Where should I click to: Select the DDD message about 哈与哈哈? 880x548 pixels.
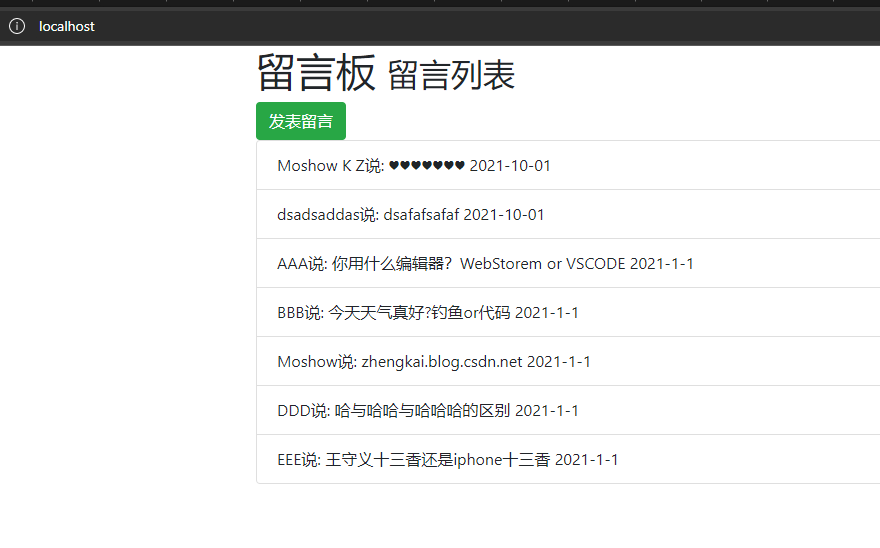(x=568, y=410)
